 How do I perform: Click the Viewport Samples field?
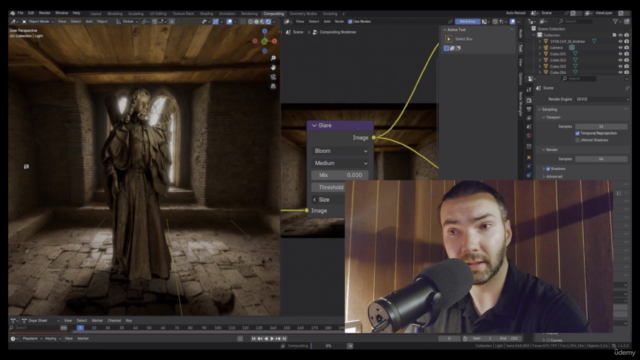click(601, 126)
